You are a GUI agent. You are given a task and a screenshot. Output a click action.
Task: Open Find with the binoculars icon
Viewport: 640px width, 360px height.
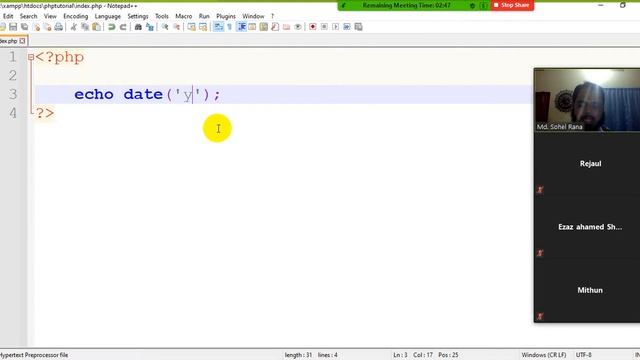coord(138,27)
